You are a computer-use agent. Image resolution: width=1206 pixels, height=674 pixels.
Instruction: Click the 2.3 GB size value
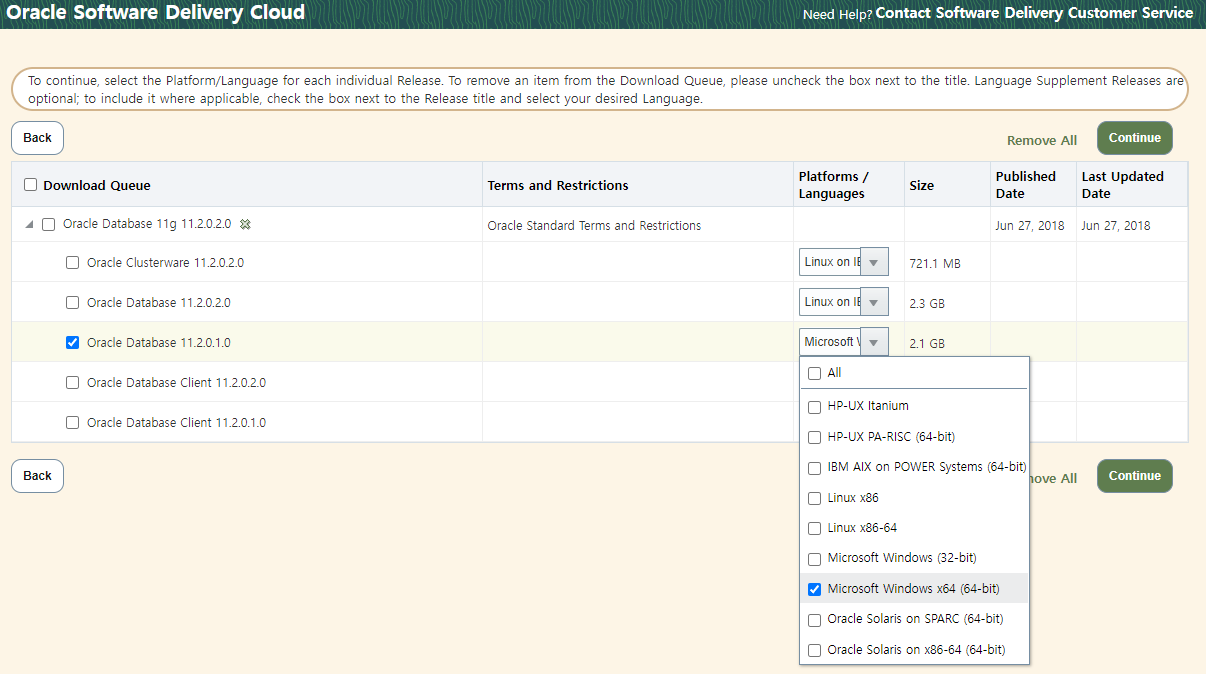pos(927,303)
